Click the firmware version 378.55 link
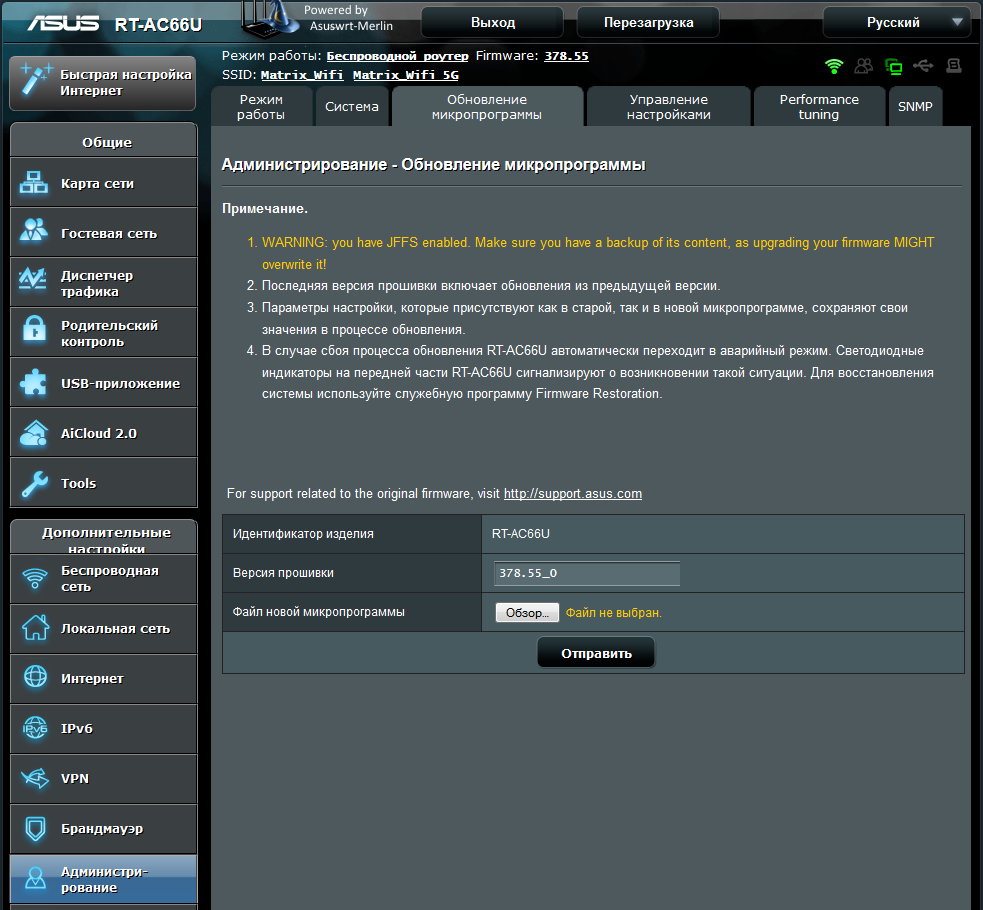This screenshot has height=910, width=983. click(x=566, y=56)
